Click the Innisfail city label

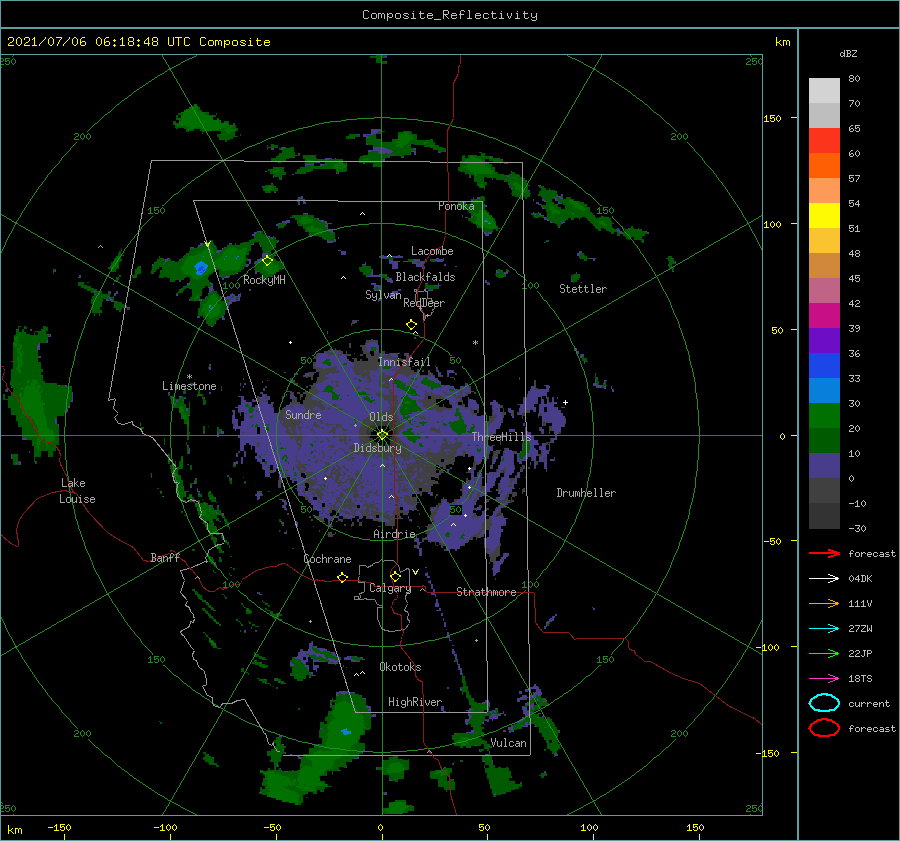pos(404,362)
